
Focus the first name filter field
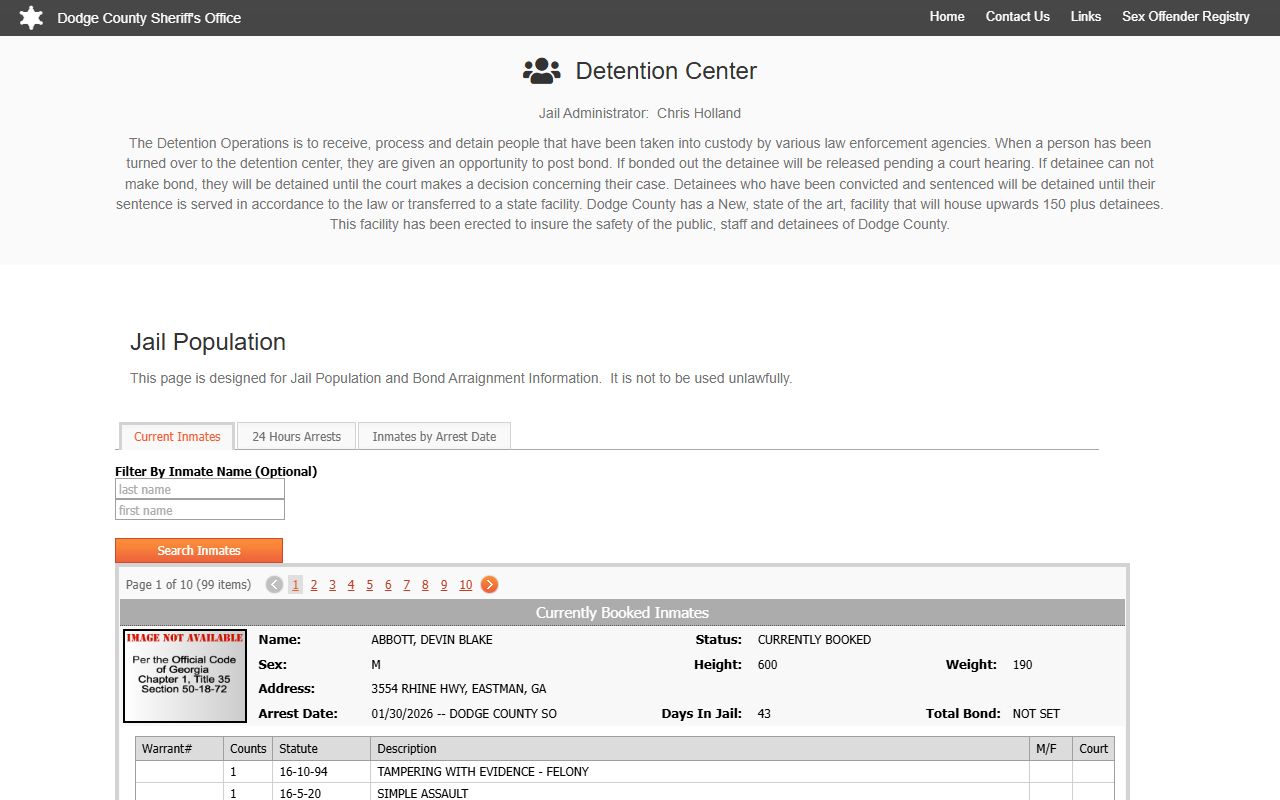tap(200, 510)
